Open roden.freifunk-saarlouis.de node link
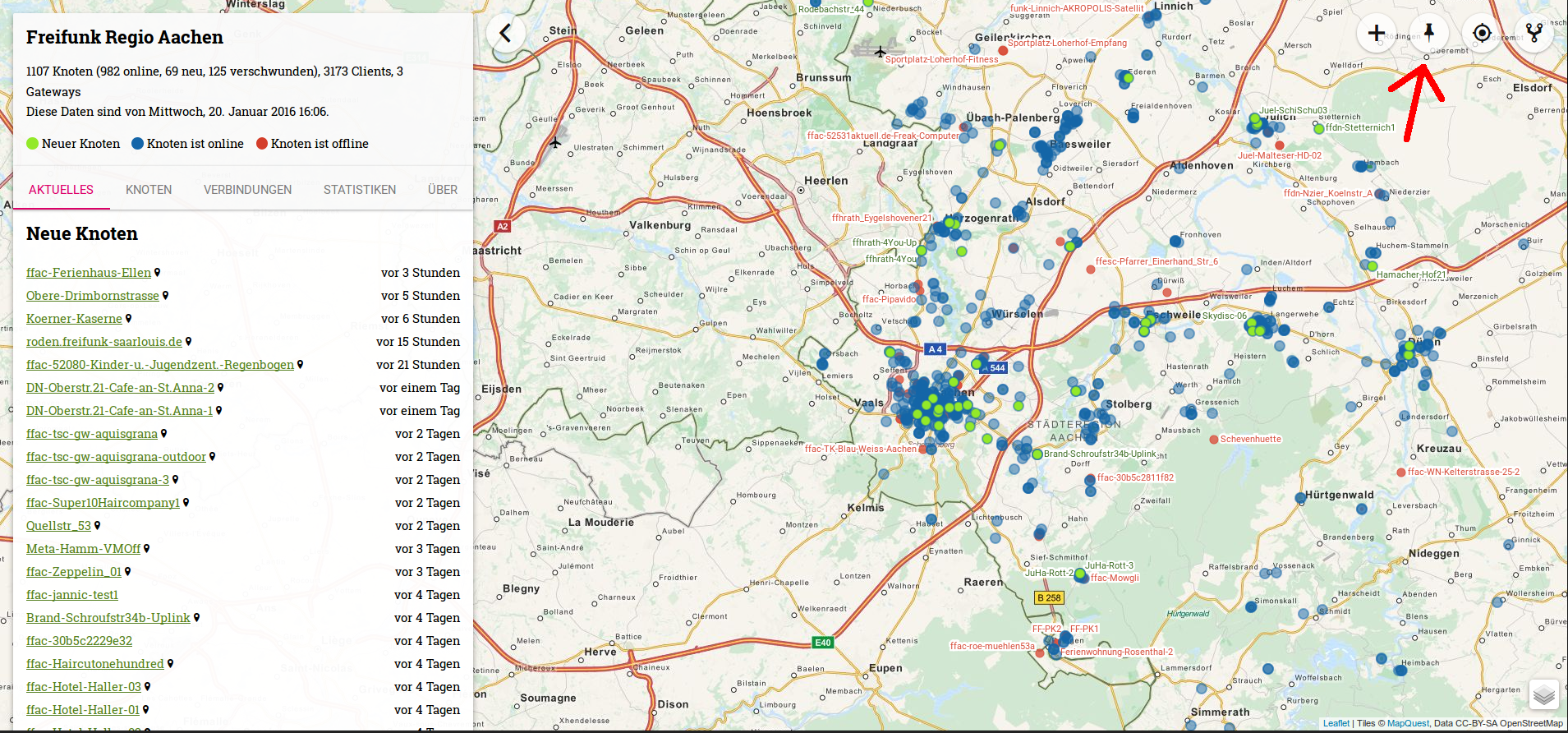This screenshot has width=1568, height=733. click(x=104, y=342)
